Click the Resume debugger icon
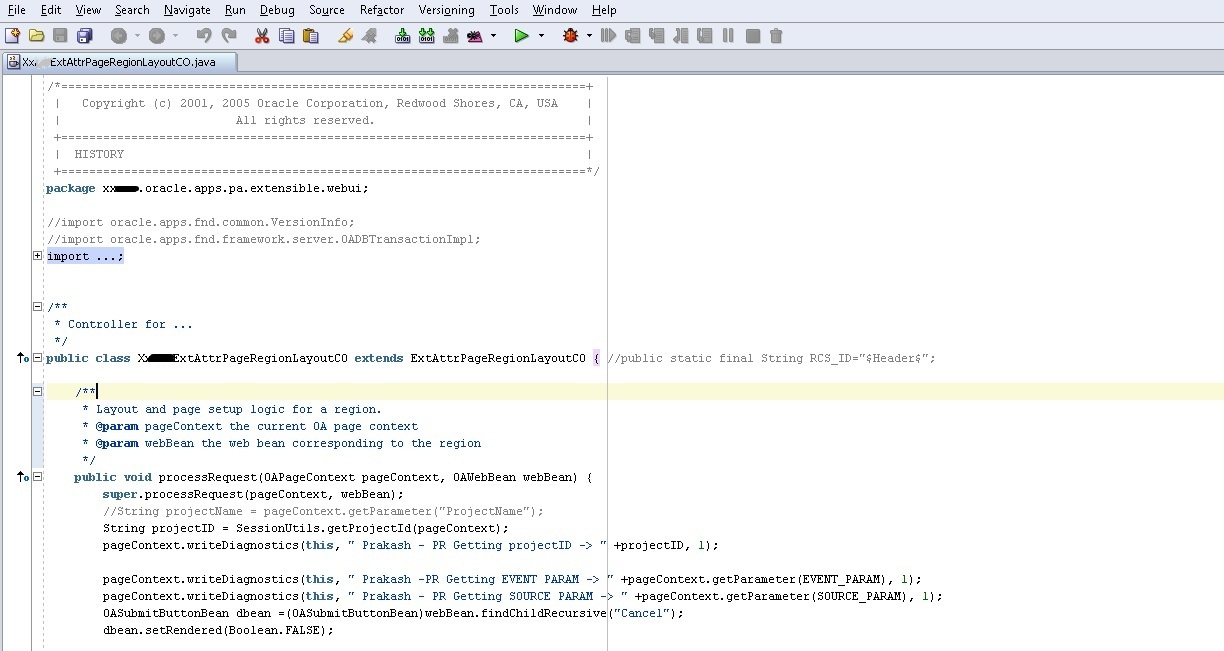 click(x=607, y=36)
